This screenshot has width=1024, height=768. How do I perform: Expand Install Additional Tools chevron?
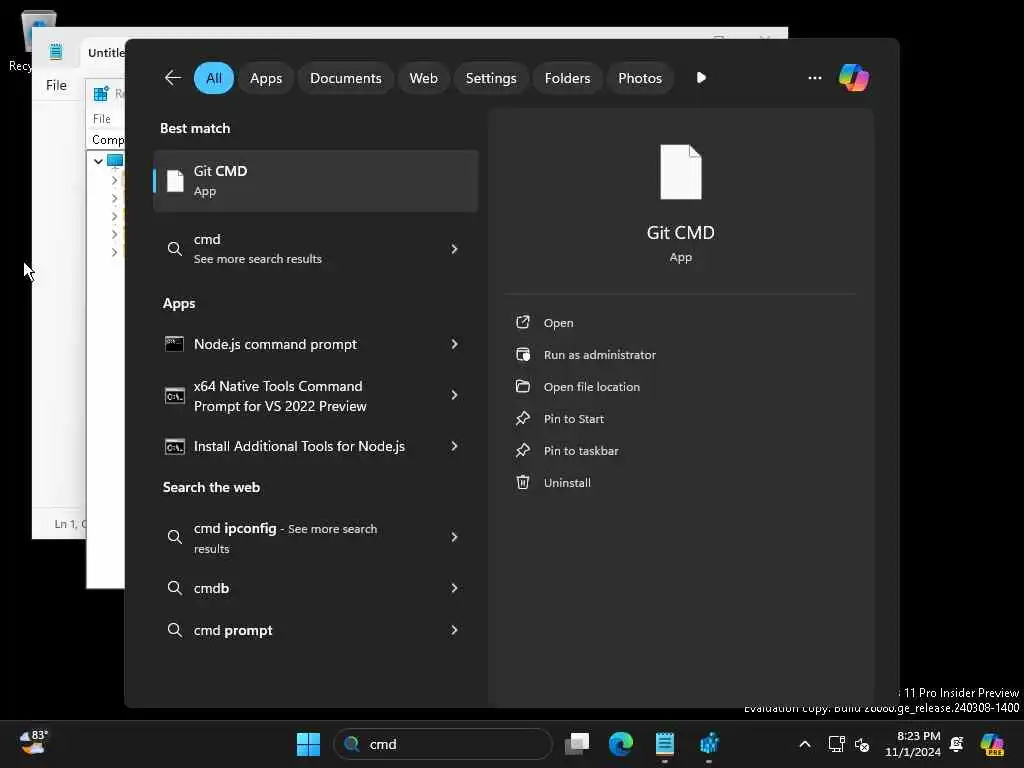(454, 446)
